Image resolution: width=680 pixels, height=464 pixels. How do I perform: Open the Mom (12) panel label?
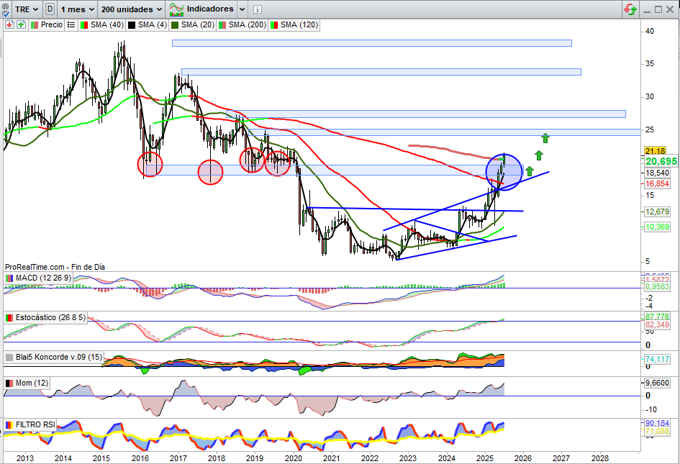pyautogui.click(x=32, y=383)
